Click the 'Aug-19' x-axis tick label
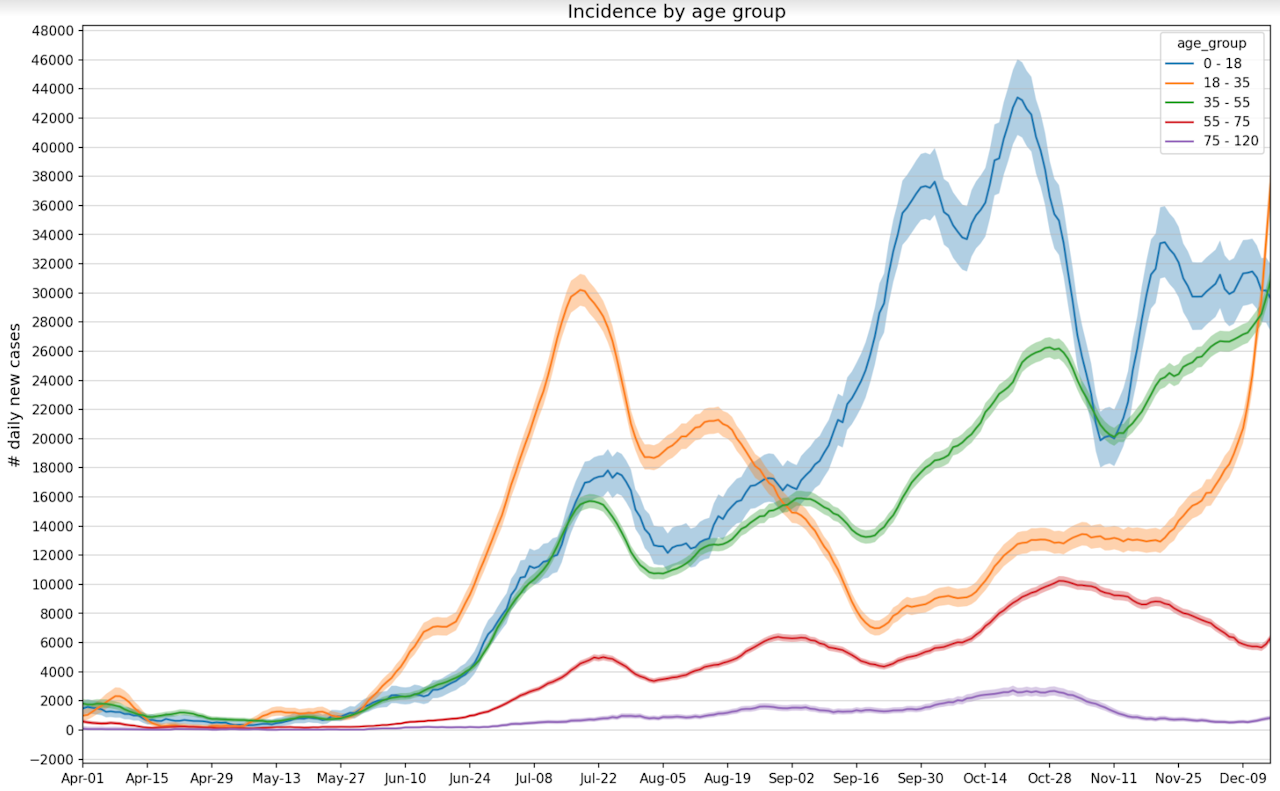Screen dimensions: 1280x791 point(726,777)
